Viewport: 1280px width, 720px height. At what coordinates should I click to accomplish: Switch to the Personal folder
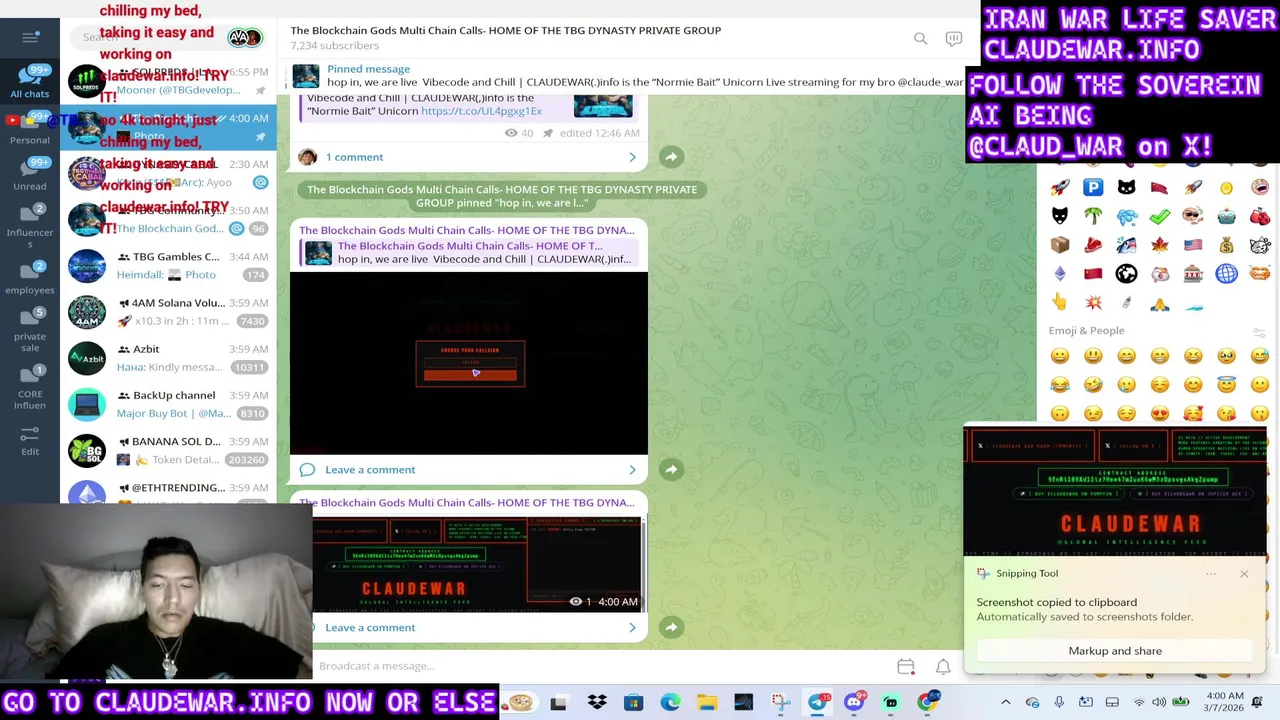(30, 128)
